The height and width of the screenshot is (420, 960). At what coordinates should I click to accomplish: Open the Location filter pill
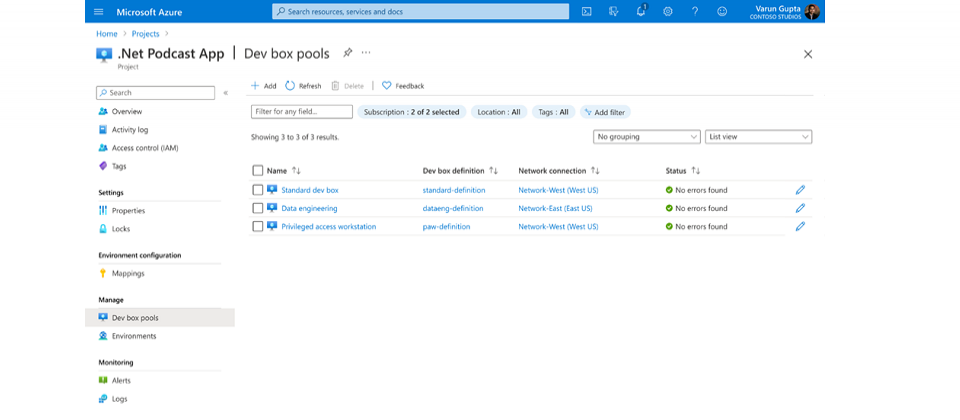pyautogui.click(x=498, y=112)
